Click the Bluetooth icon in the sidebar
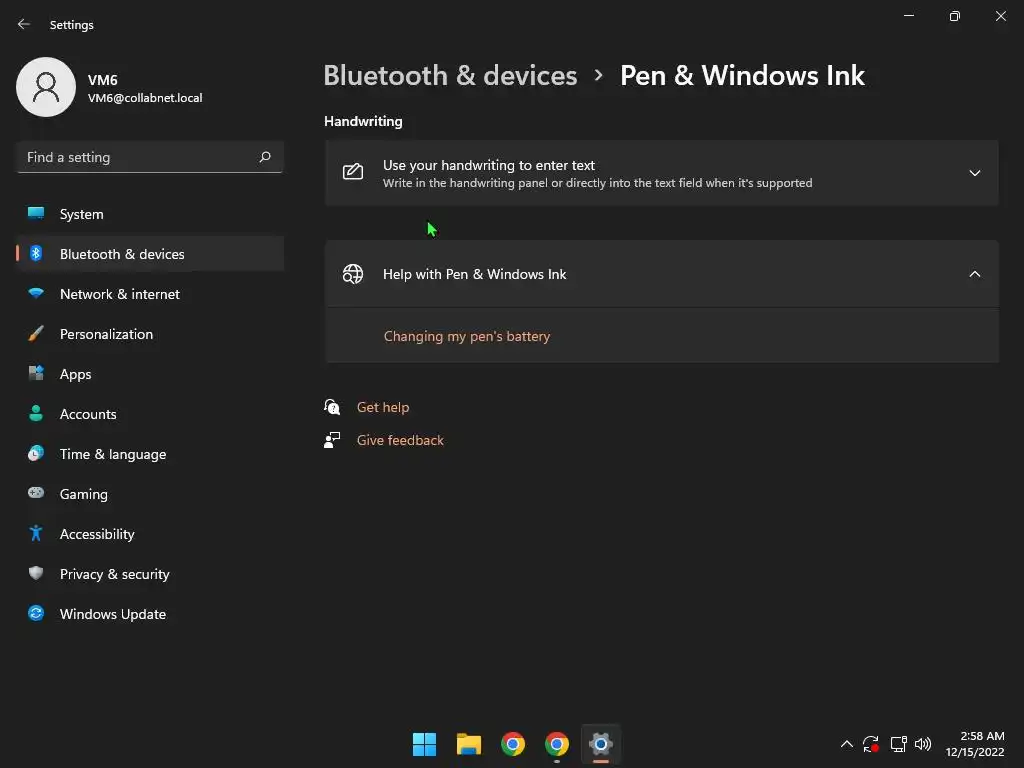Image resolution: width=1024 pixels, height=768 pixels. (x=36, y=253)
